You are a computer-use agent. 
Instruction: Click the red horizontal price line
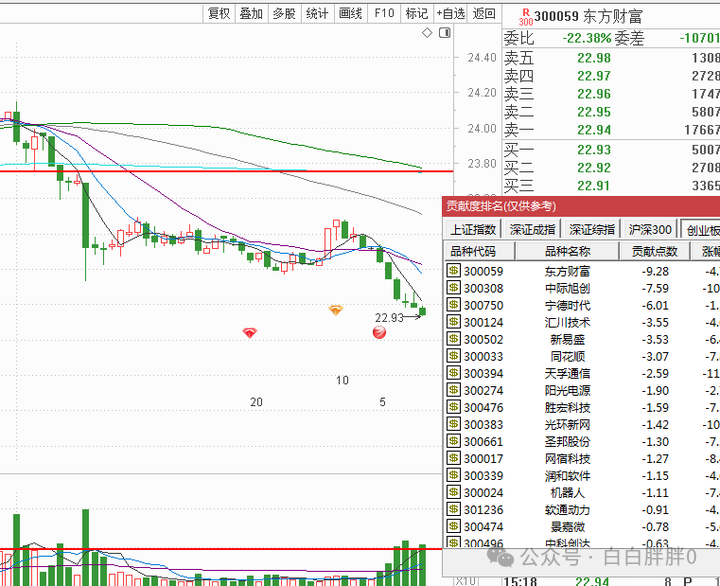tap(226, 171)
